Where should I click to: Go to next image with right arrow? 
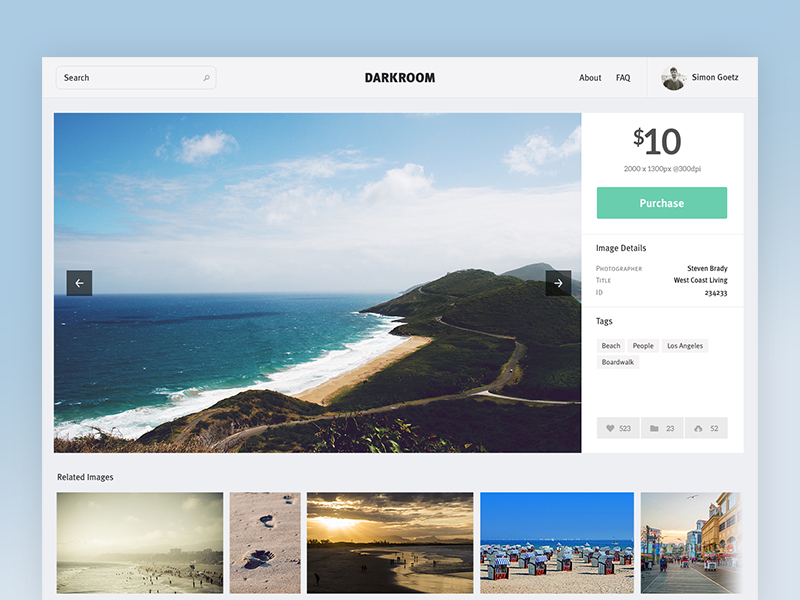click(x=558, y=283)
